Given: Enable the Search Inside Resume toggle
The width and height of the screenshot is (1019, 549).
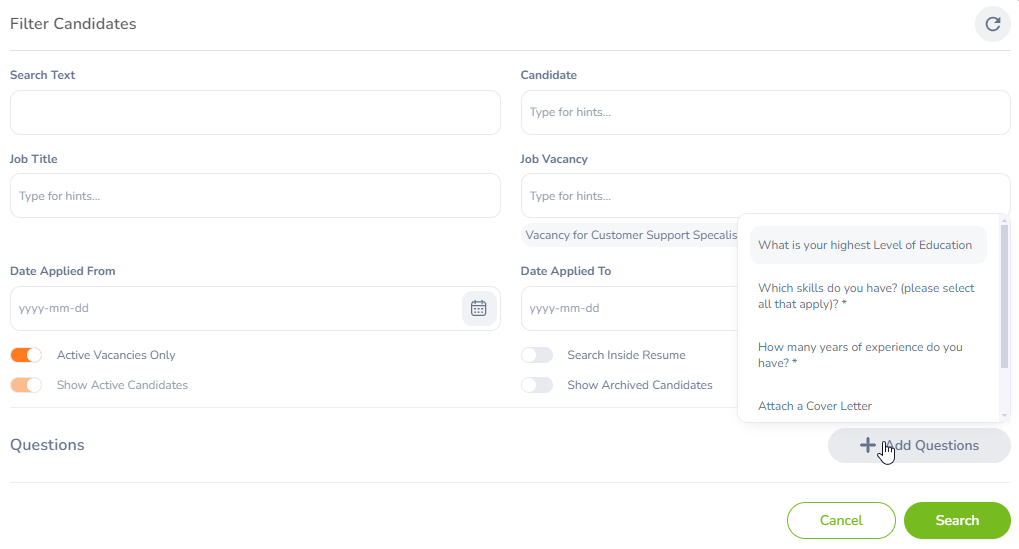Looking at the screenshot, I should 537,355.
